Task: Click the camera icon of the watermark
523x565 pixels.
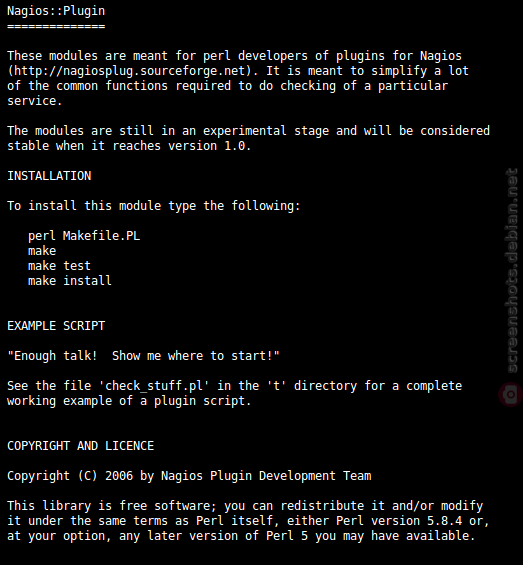Action: coord(511,395)
